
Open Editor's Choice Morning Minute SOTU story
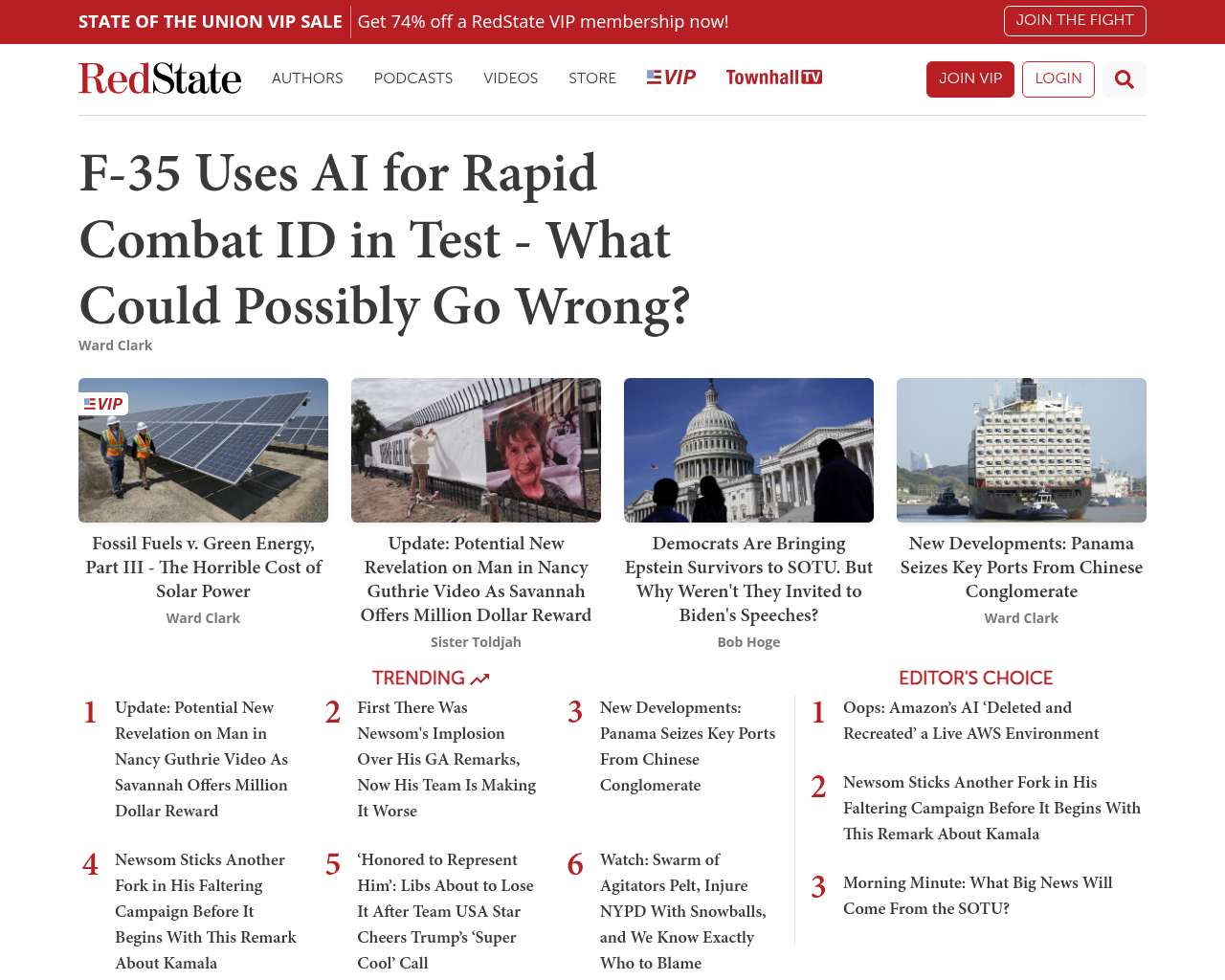(x=977, y=896)
